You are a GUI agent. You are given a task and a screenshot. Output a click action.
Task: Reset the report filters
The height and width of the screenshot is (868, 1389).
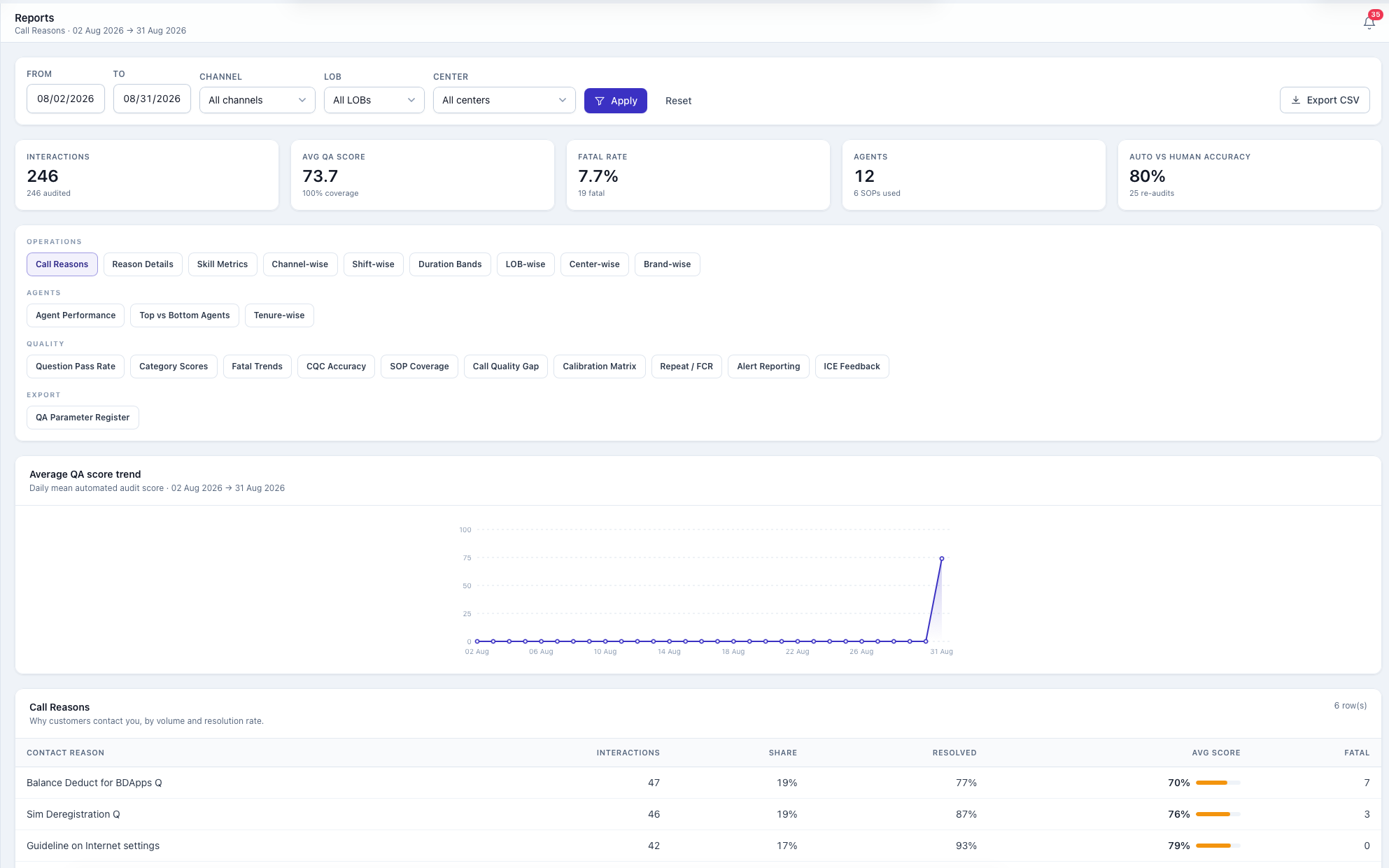point(678,101)
